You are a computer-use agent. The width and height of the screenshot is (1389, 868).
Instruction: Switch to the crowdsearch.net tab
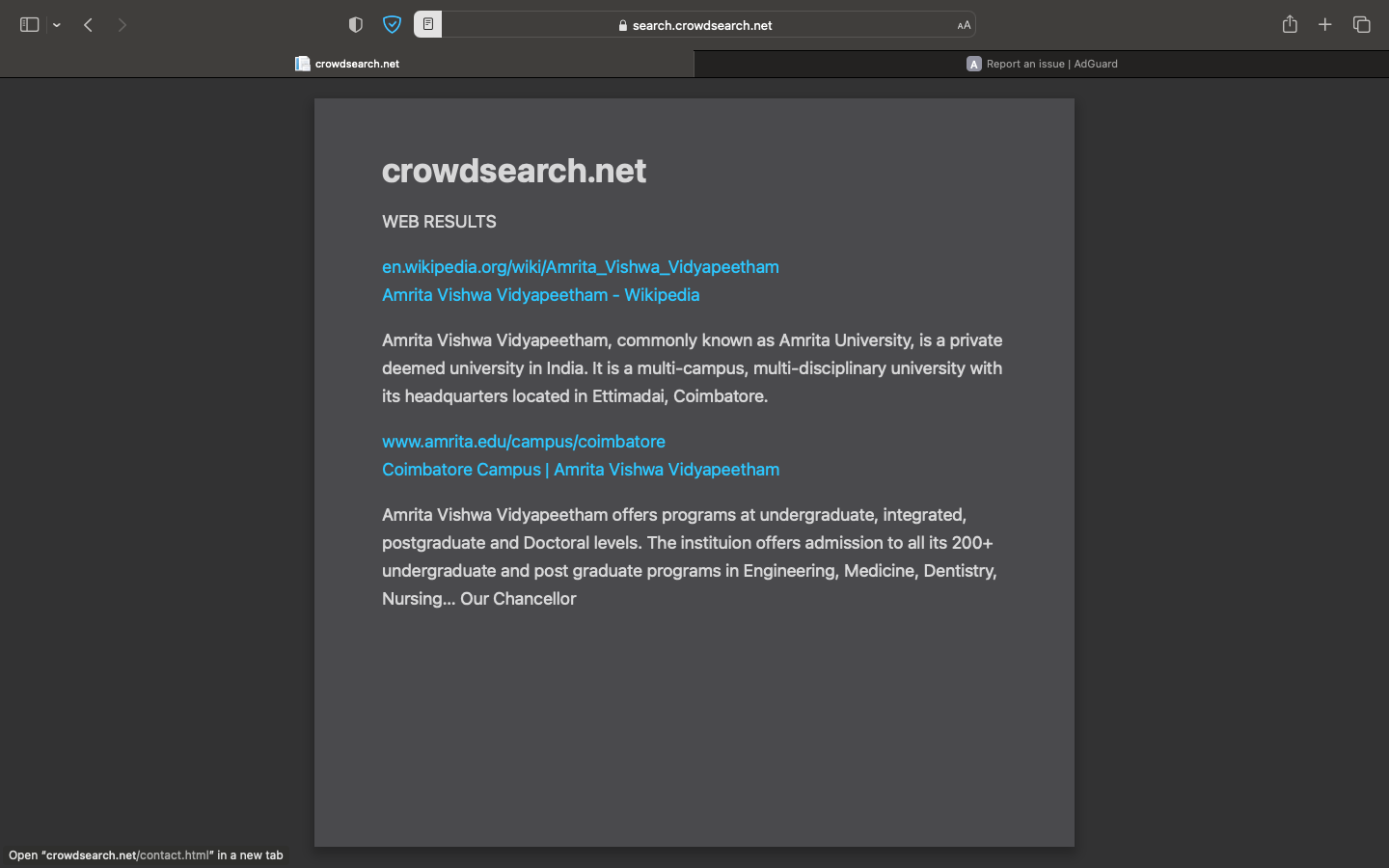[x=357, y=63]
